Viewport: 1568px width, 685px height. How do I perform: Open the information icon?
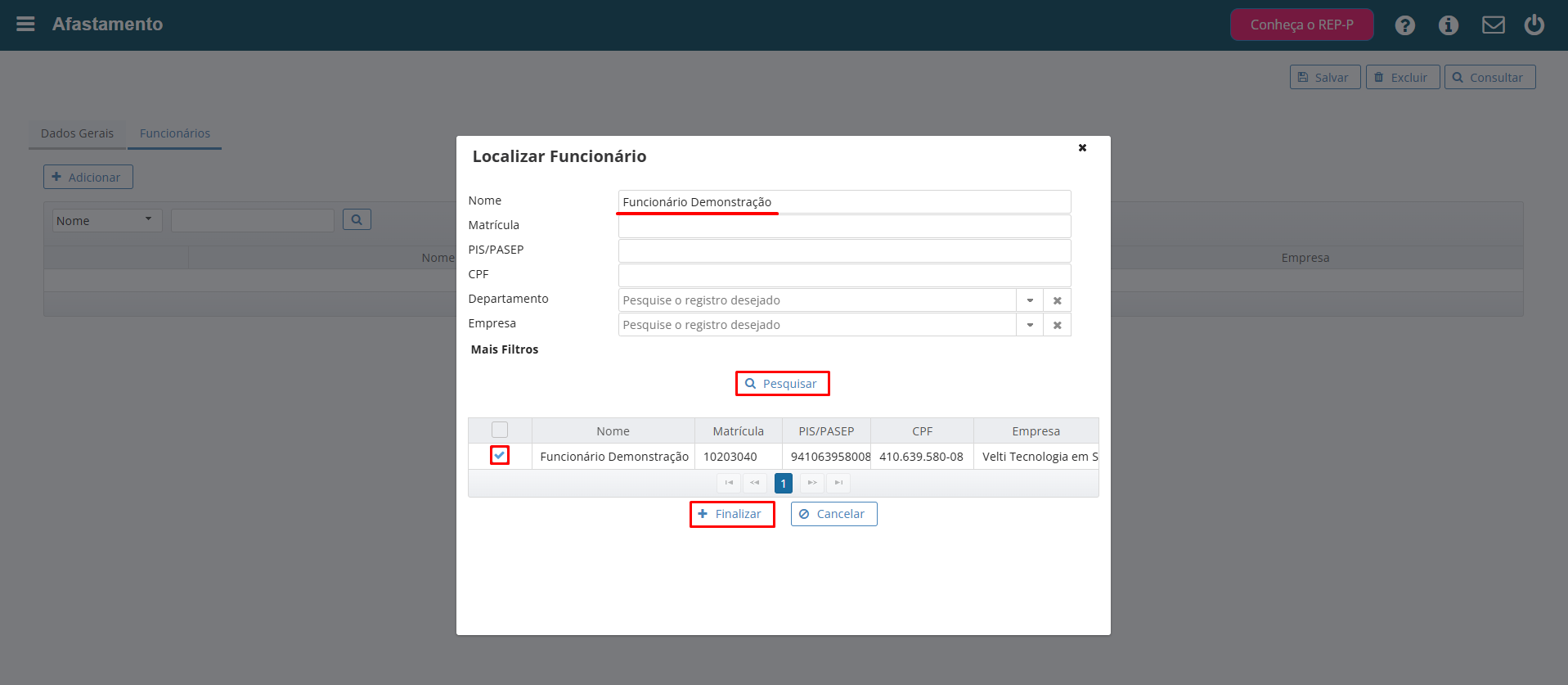tap(1449, 25)
